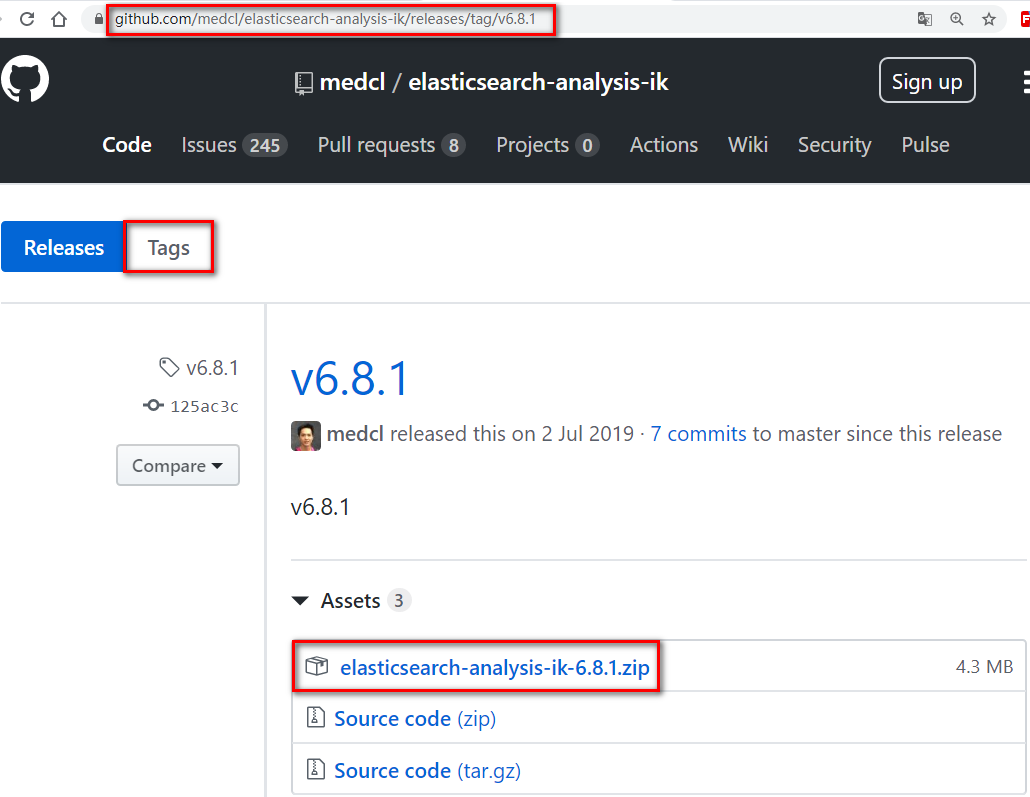The width and height of the screenshot is (1030, 797).
Task: Collapse the Assets section triangle
Action: 300,601
